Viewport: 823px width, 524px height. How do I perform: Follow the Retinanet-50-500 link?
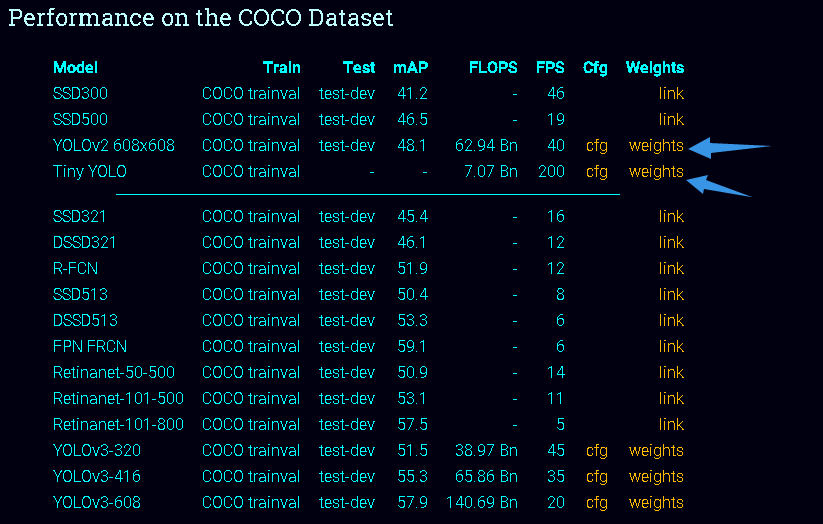pos(671,372)
